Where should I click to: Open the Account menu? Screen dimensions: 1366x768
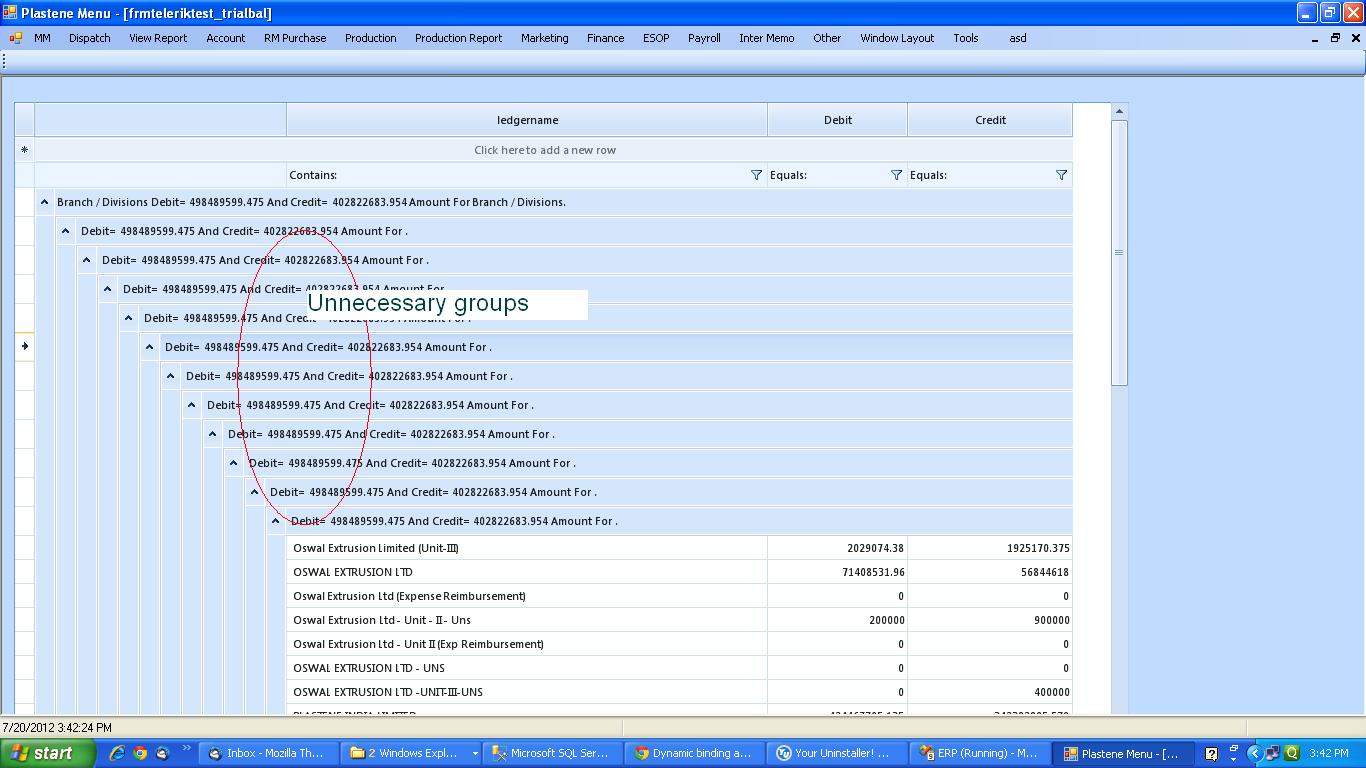[226, 38]
